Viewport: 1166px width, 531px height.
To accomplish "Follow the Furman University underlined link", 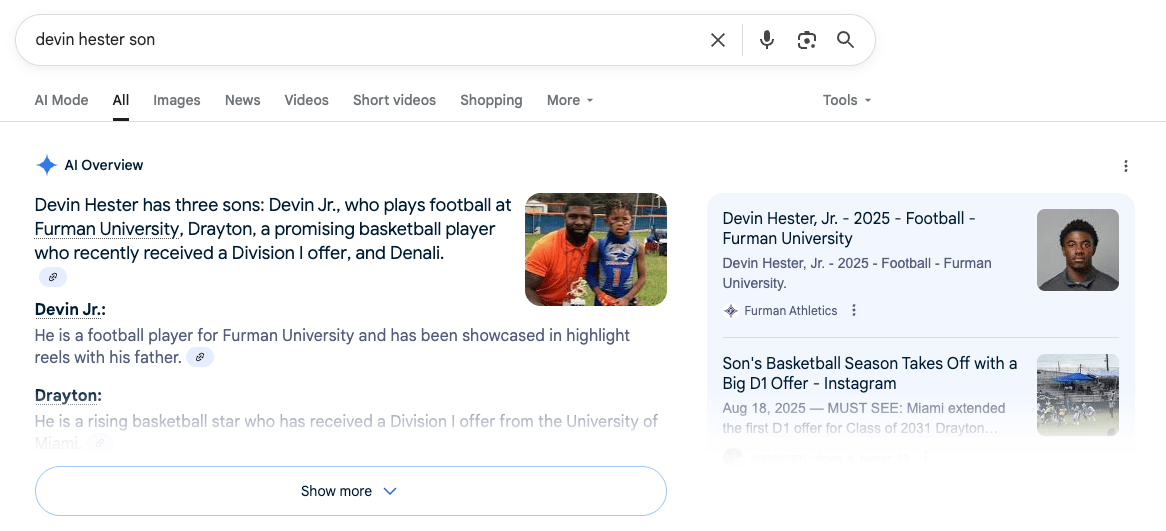I will pyautogui.click(x=107, y=229).
